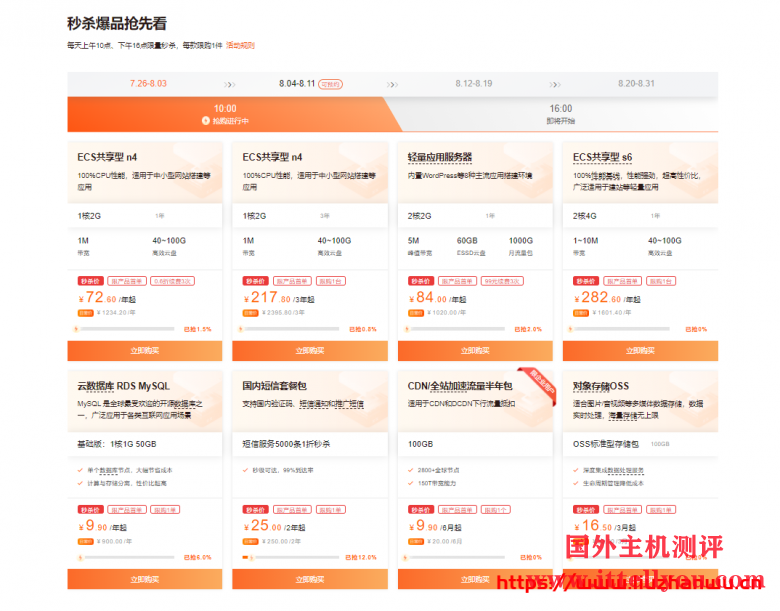This screenshot has width=780, height=611.
Task: Open the 云数据库 RDS MySQL card title
Action: (x=123, y=386)
